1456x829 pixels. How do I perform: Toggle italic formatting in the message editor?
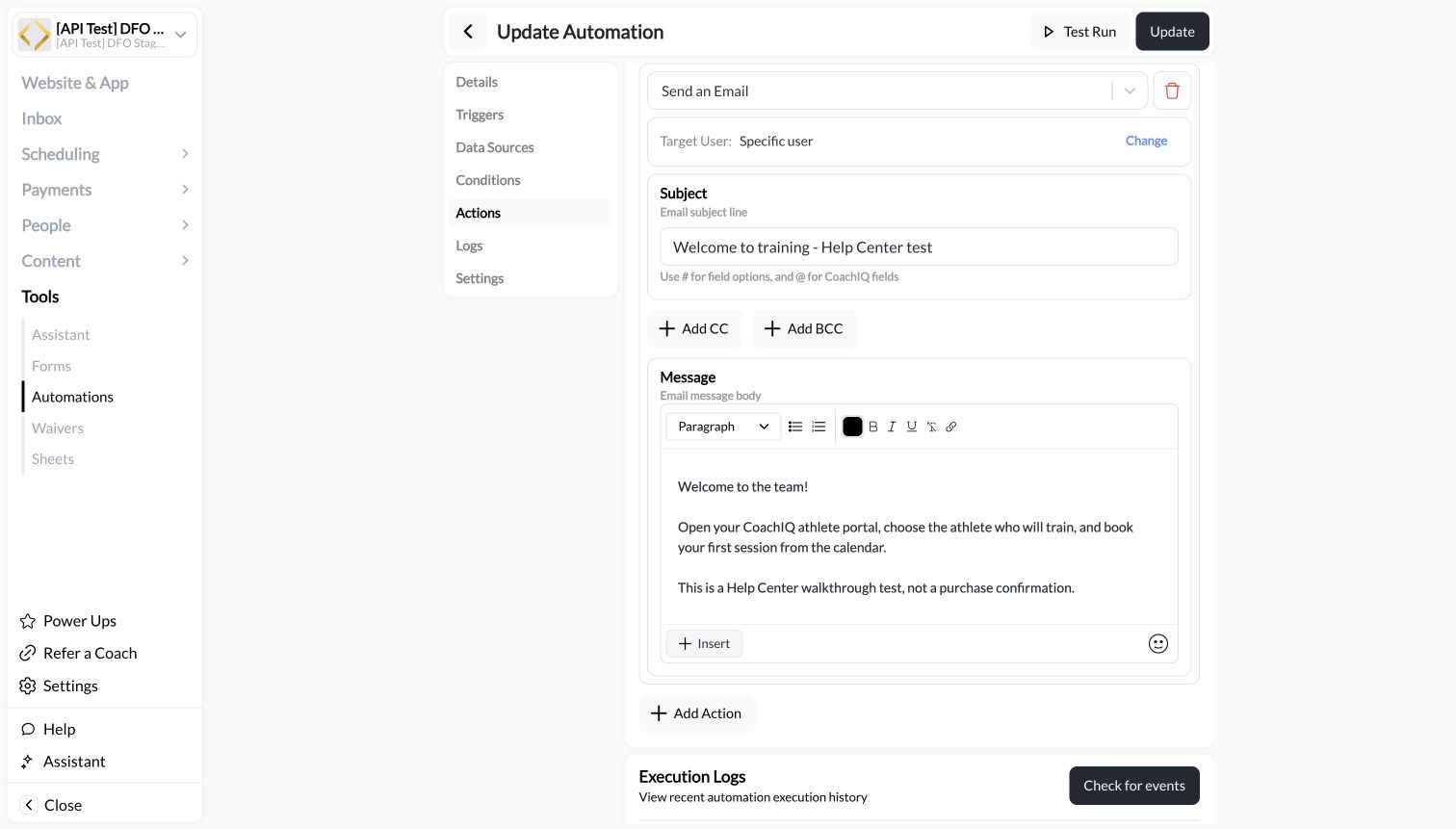[892, 427]
